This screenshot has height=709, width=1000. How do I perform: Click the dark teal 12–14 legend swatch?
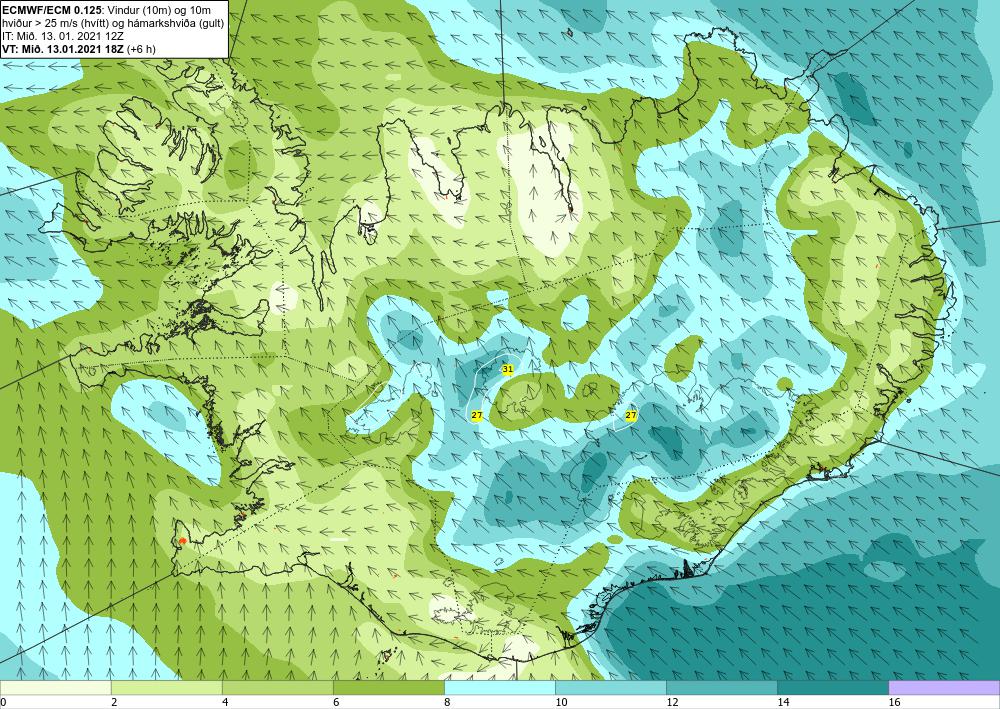[x=721, y=687]
